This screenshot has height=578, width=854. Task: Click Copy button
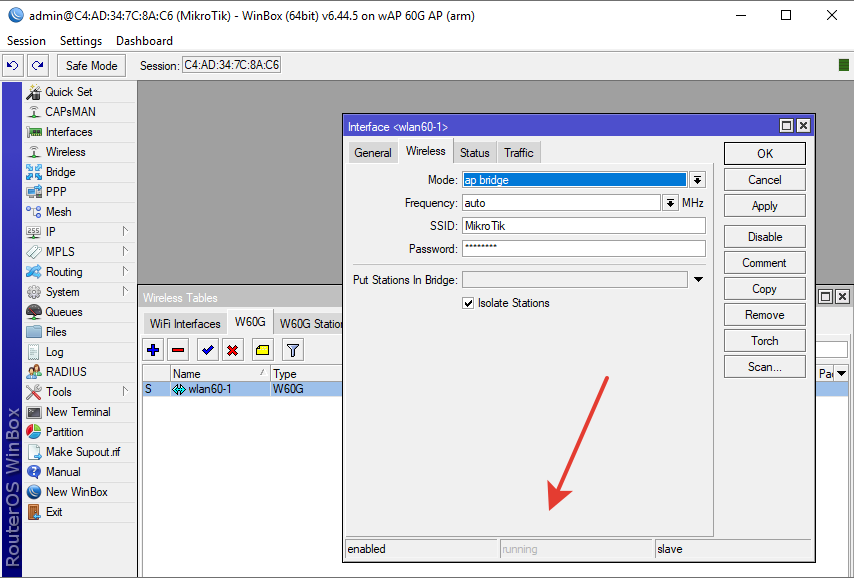[x=765, y=289]
